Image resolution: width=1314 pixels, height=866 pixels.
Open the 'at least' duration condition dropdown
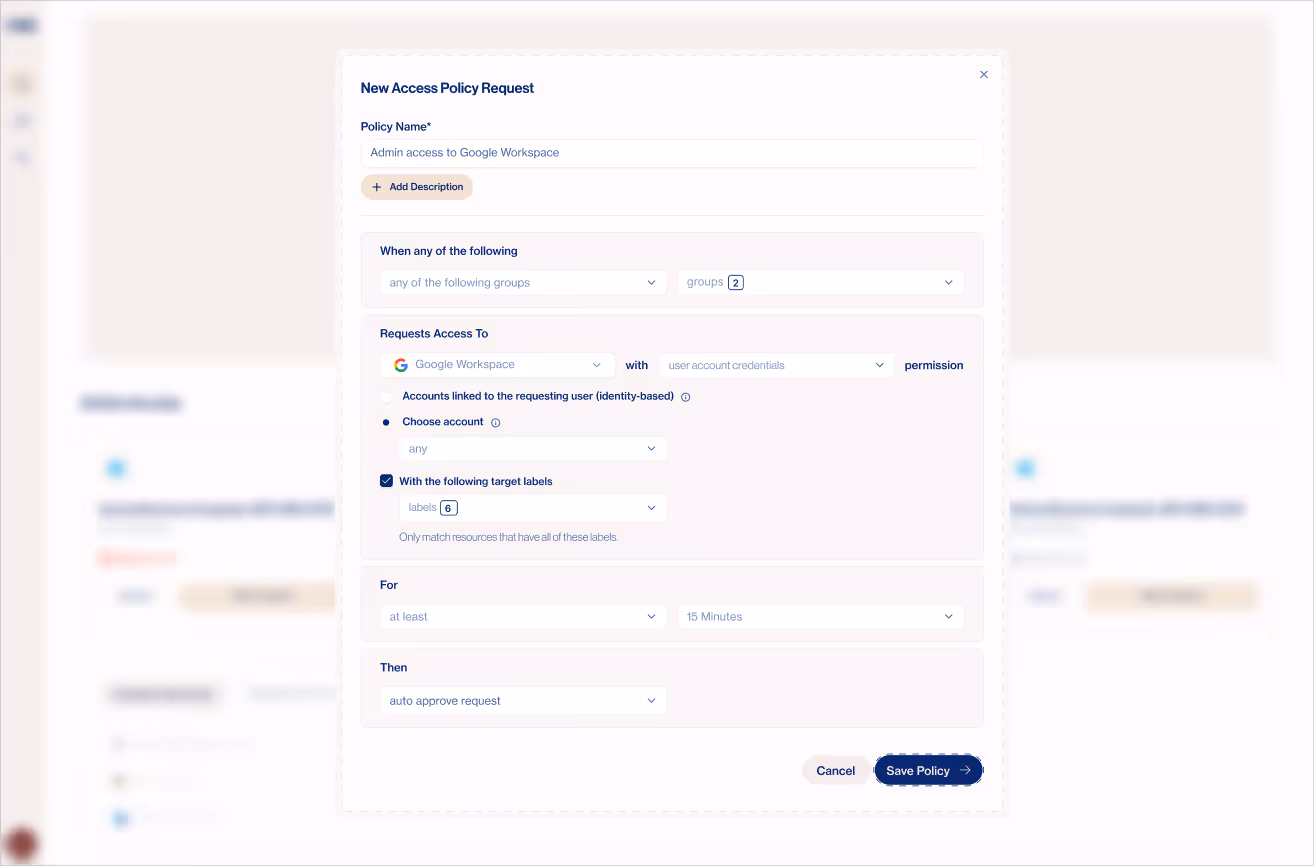pos(523,617)
